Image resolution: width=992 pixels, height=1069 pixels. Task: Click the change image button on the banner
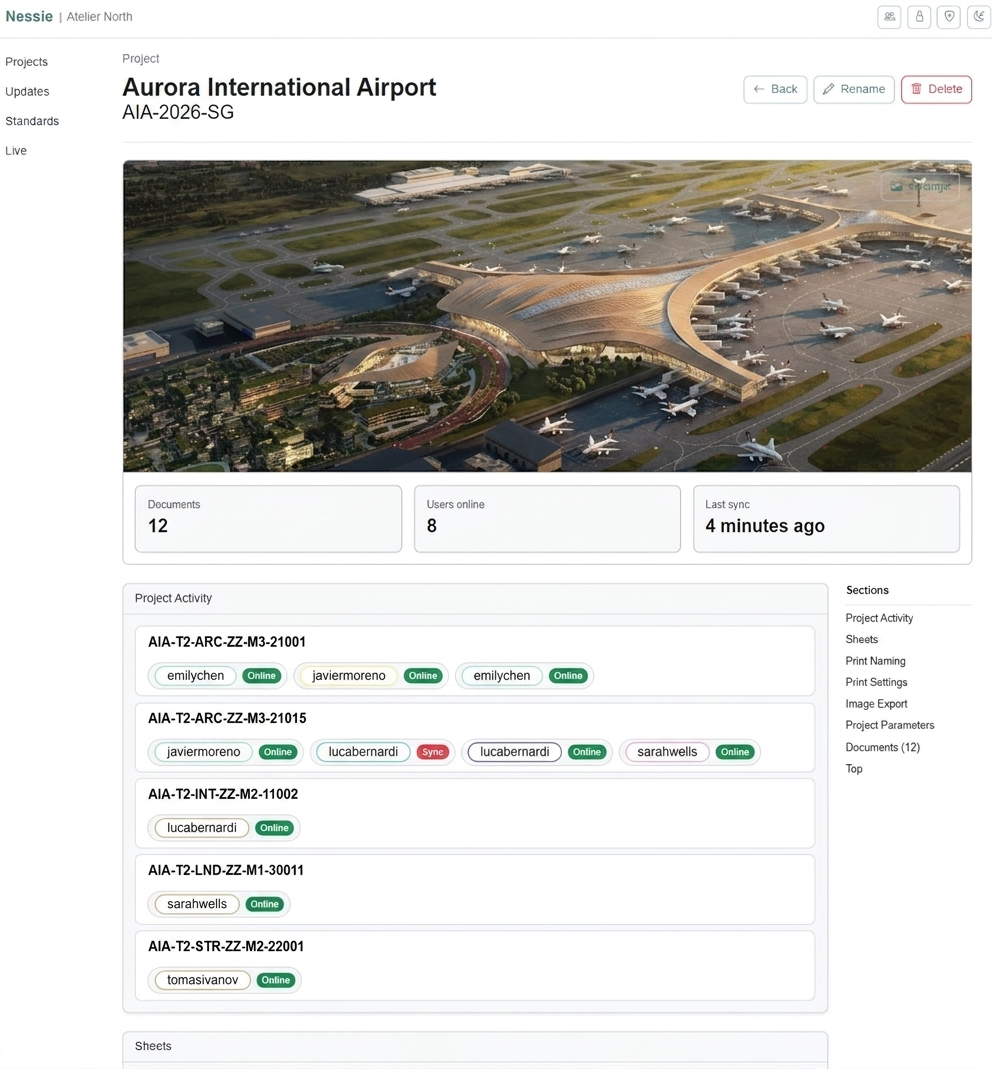(920, 186)
